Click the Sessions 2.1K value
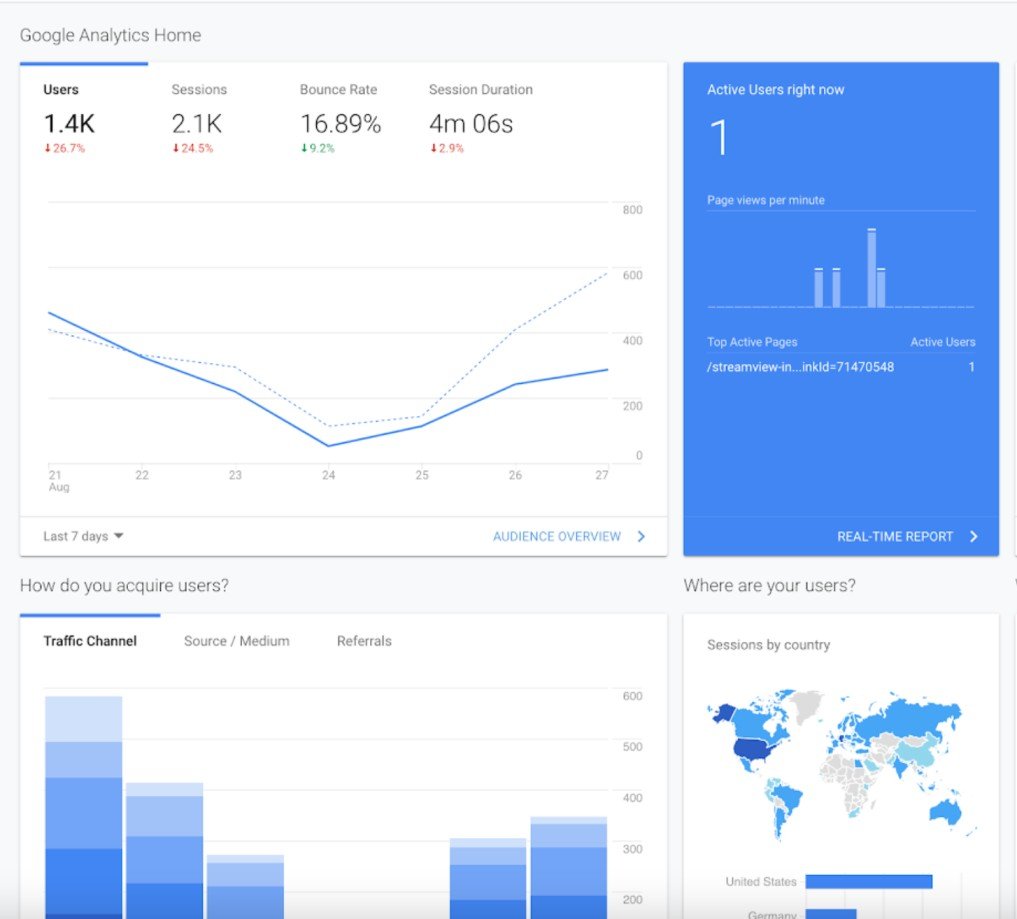Image resolution: width=1017 pixels, height=919 pixels. click(x=197, y=124)
